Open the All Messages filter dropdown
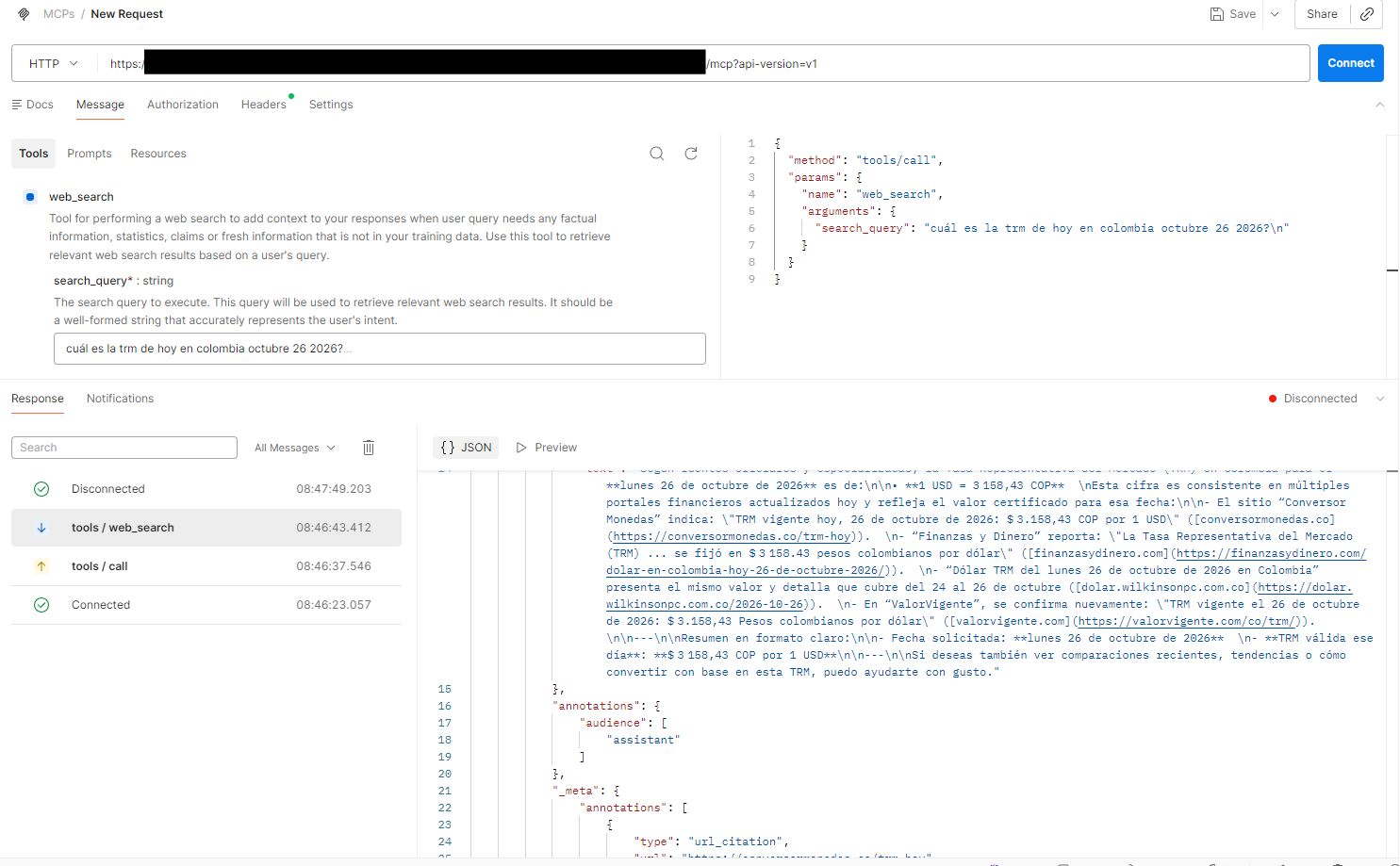 [294, 448]
